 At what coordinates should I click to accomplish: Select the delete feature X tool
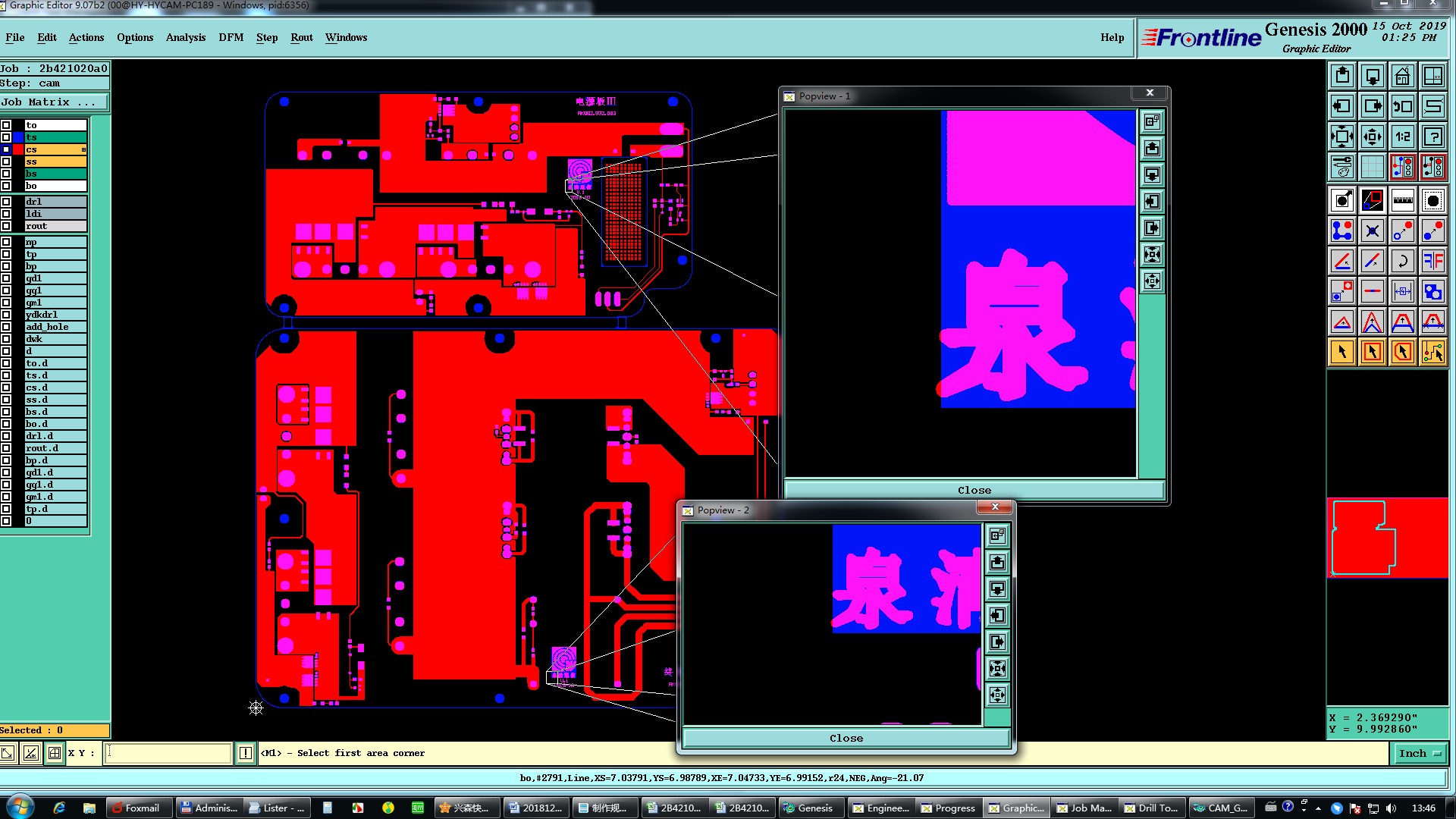pyautogui.click(x=1372, y=231)
